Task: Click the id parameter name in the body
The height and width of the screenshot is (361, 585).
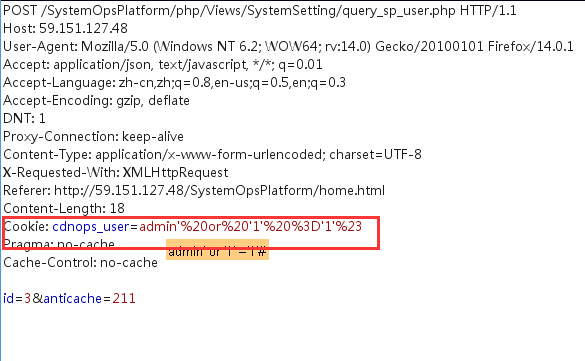Action: coord(8,298)
